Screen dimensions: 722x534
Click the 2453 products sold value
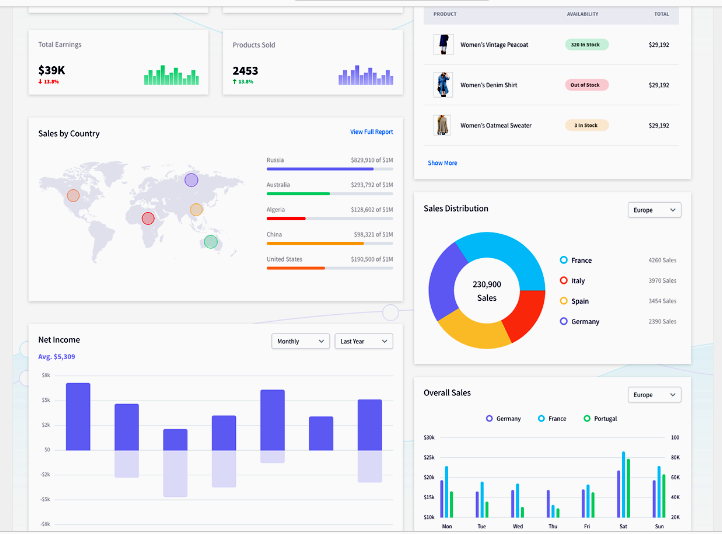(245, 71)
